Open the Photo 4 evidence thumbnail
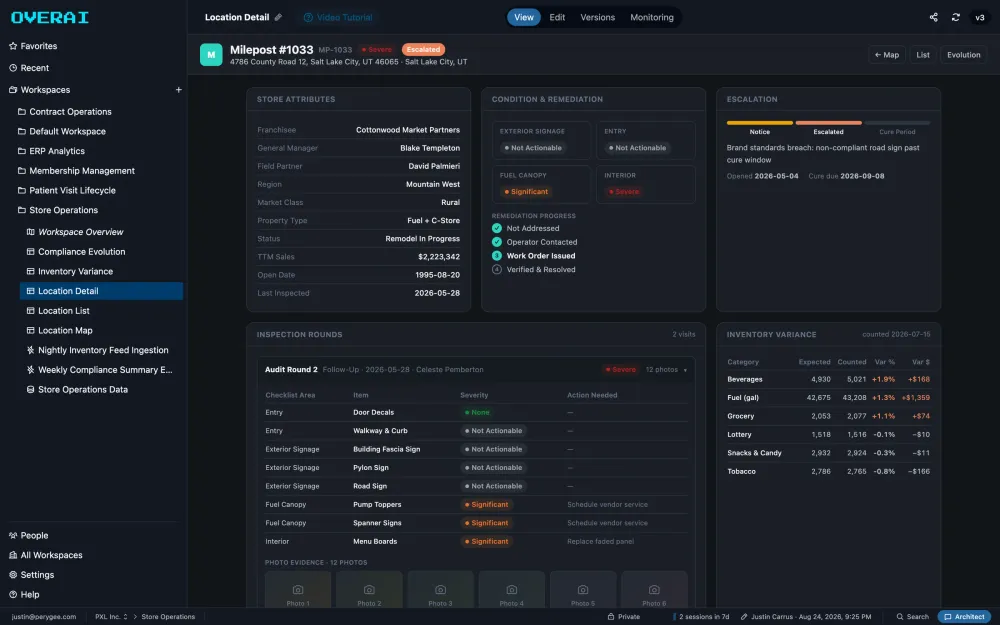Screen dimensions: 1000x625 coord(511,590)
